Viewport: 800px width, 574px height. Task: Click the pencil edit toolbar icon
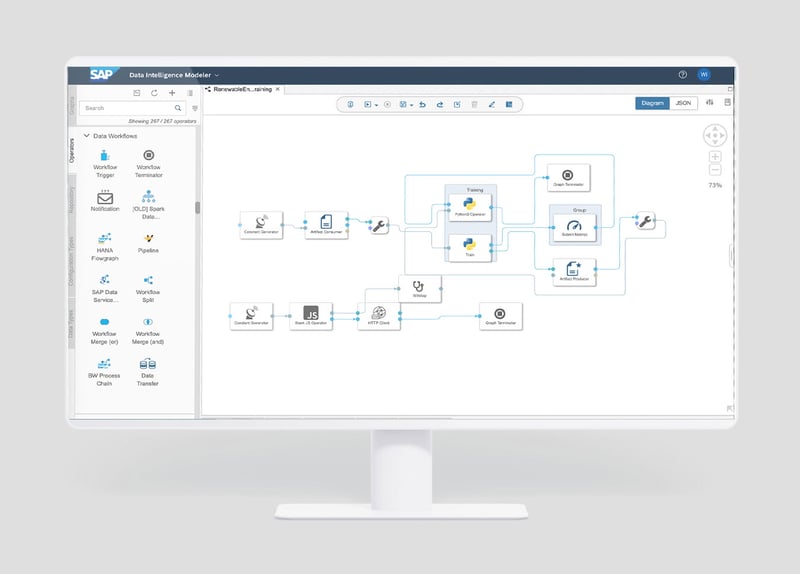tap(492, 104)
